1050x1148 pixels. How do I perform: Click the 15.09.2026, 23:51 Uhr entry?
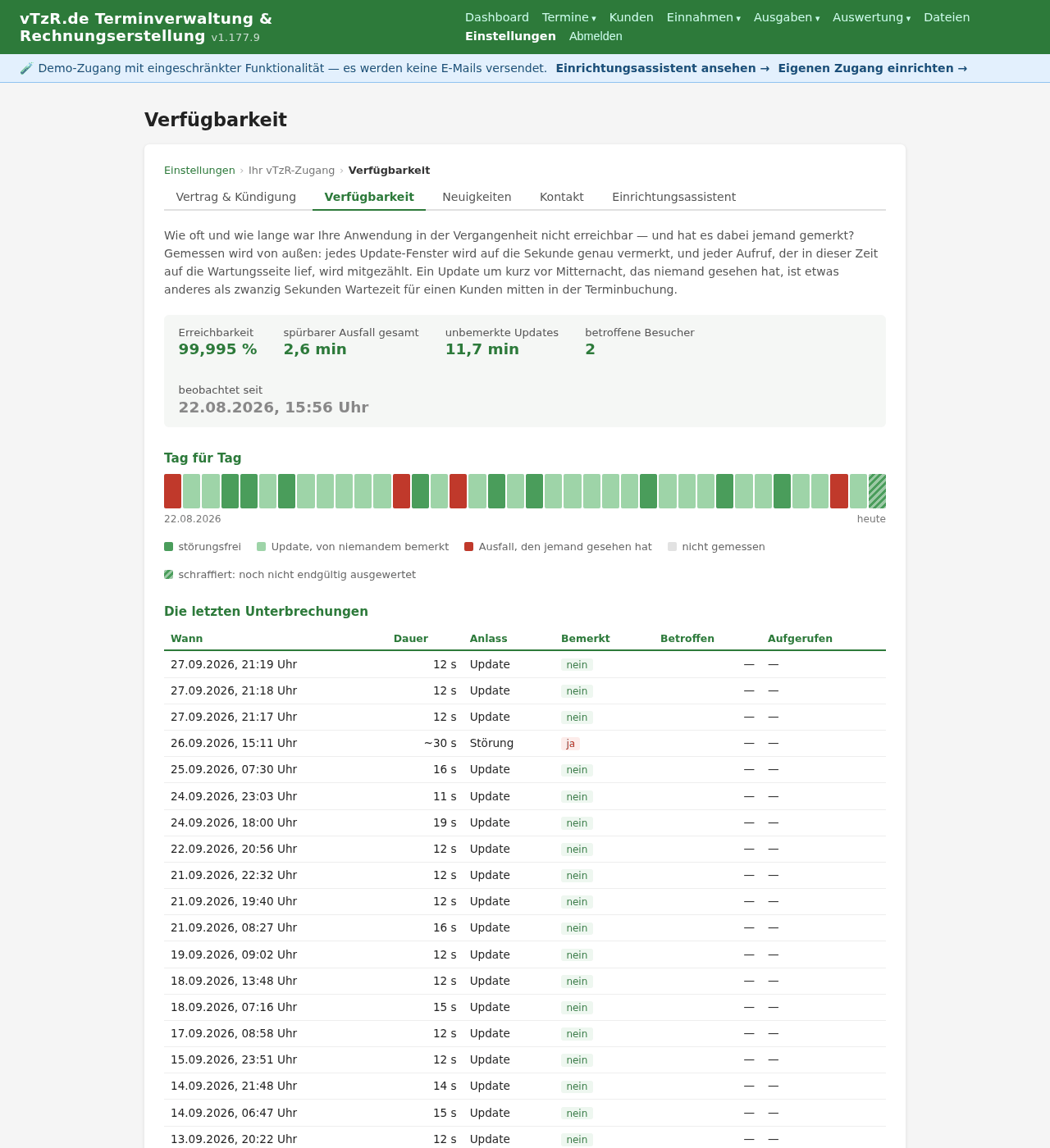pos(234,1059)
